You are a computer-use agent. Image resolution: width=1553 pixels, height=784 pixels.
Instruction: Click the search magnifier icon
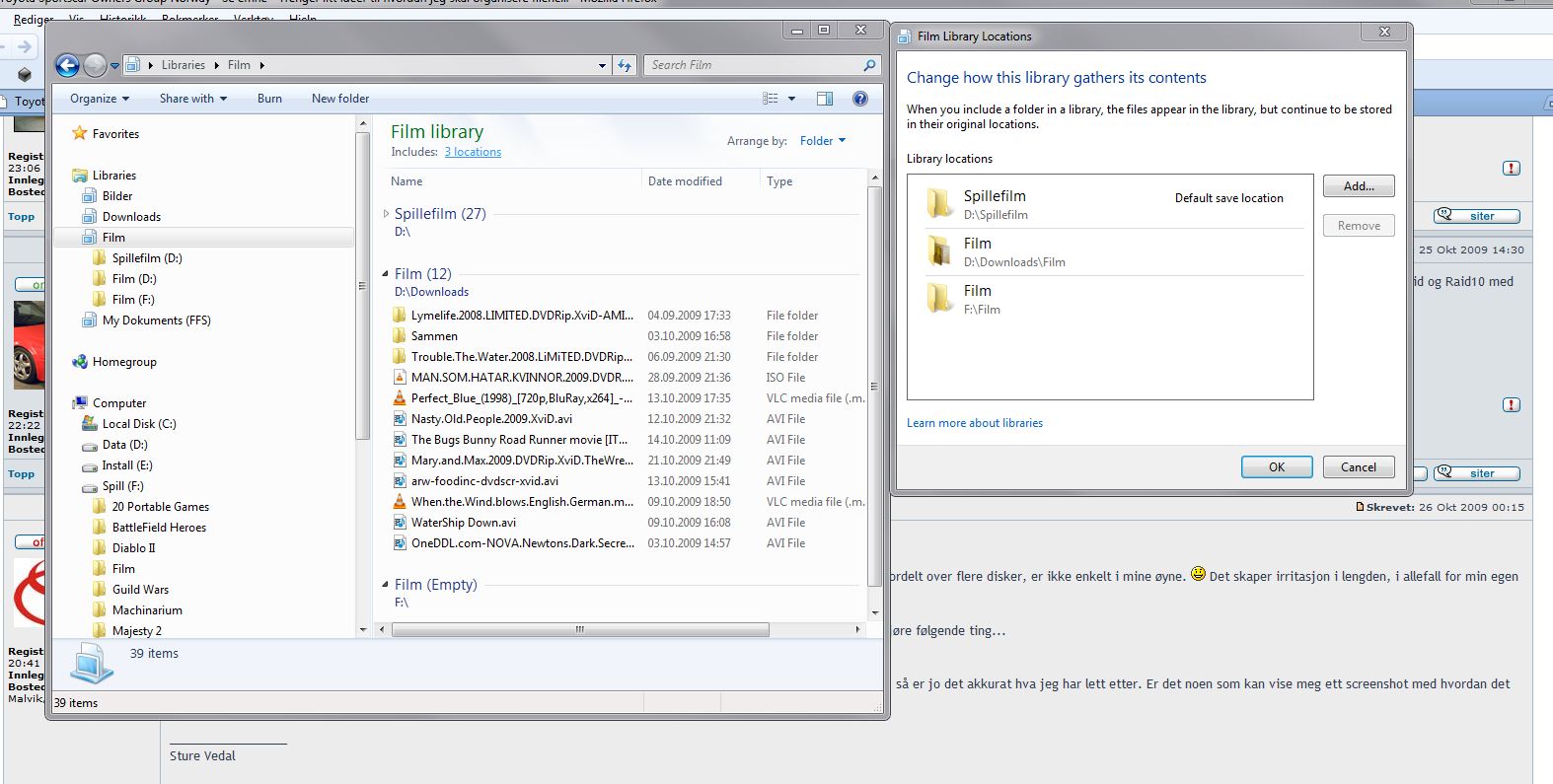coord(869,65)
